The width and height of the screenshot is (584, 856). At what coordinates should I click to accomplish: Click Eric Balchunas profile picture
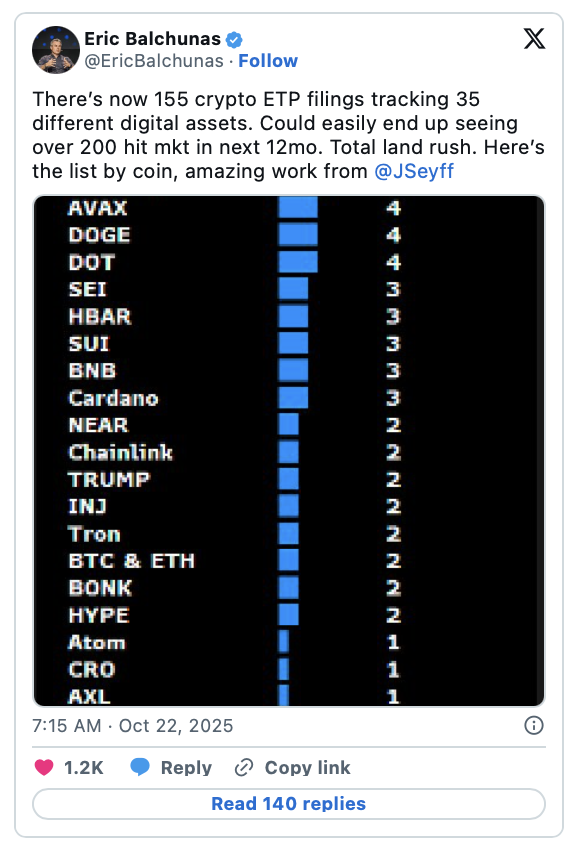coord(56,50)
